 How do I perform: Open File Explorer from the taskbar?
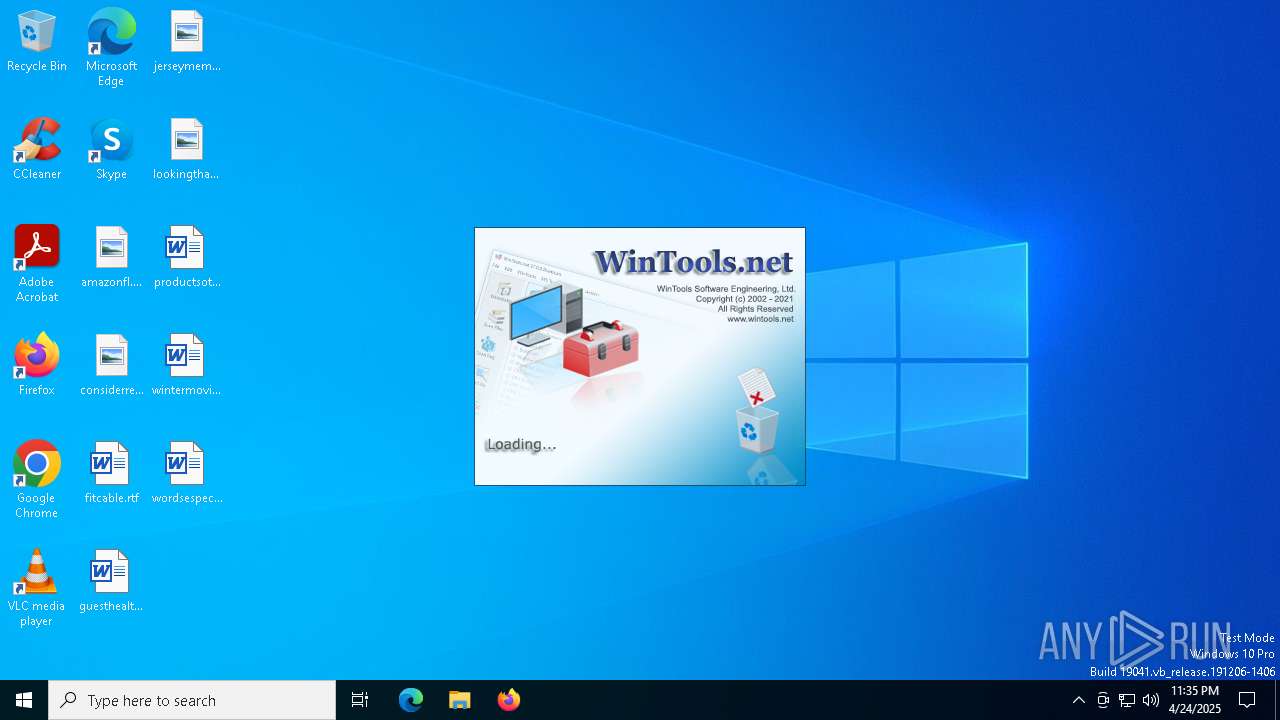coord(460,700)
